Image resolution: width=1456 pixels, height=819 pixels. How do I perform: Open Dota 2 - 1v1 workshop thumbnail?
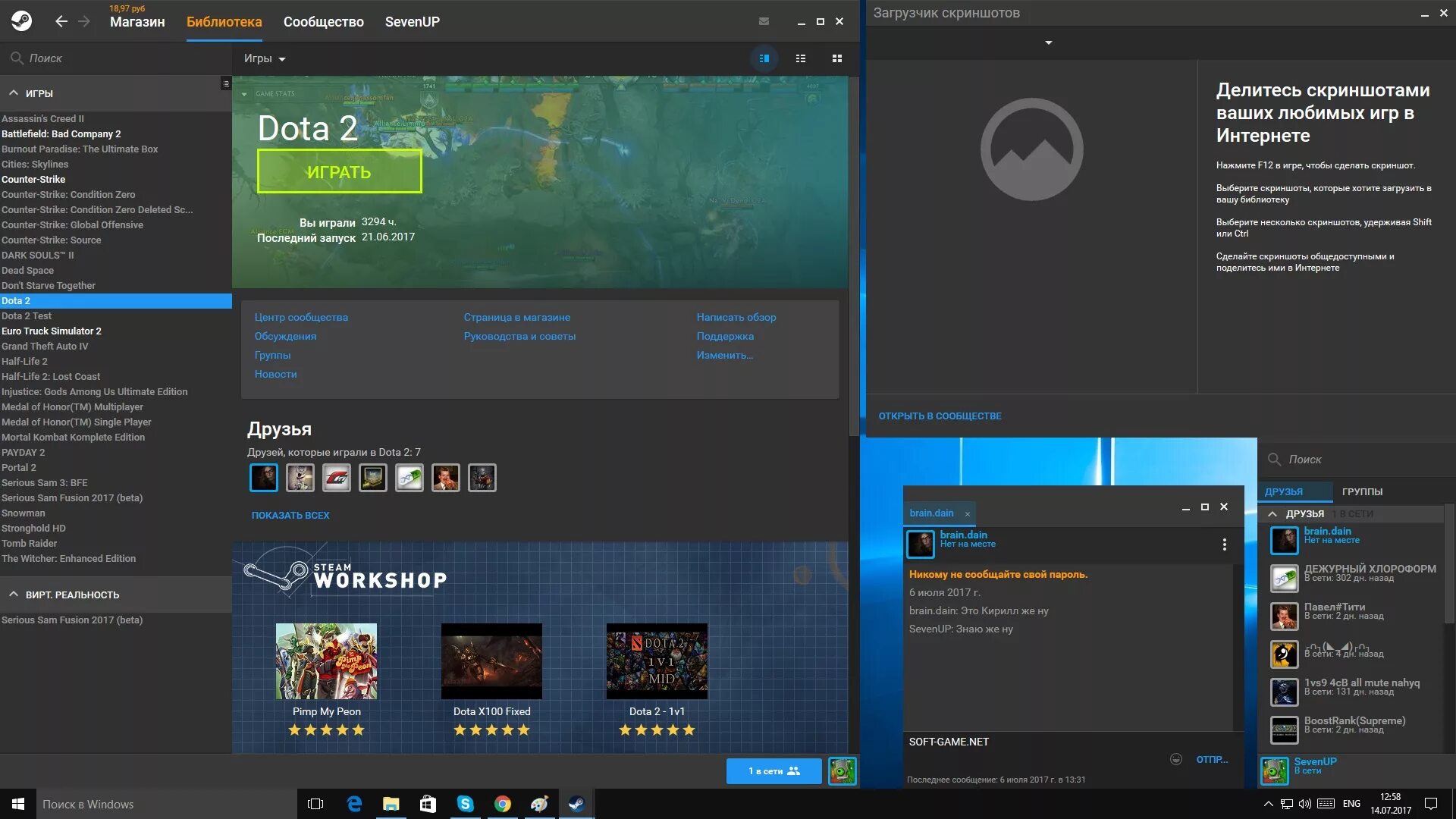coord(657,661)
